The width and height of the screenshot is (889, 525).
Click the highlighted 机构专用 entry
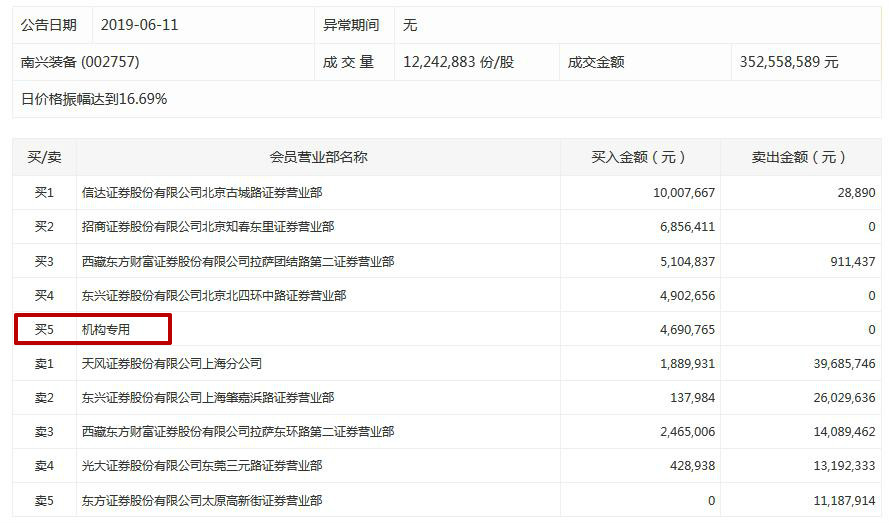pyautogui.click(x=106, y=329)
